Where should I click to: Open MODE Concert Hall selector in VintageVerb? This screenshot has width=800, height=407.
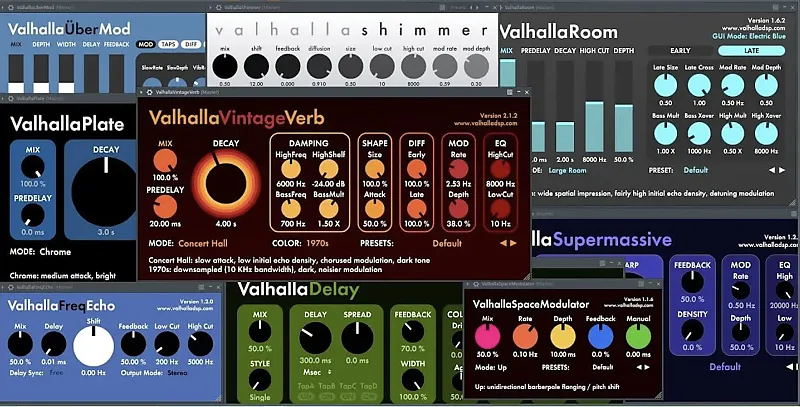click(x=203, y=243)
